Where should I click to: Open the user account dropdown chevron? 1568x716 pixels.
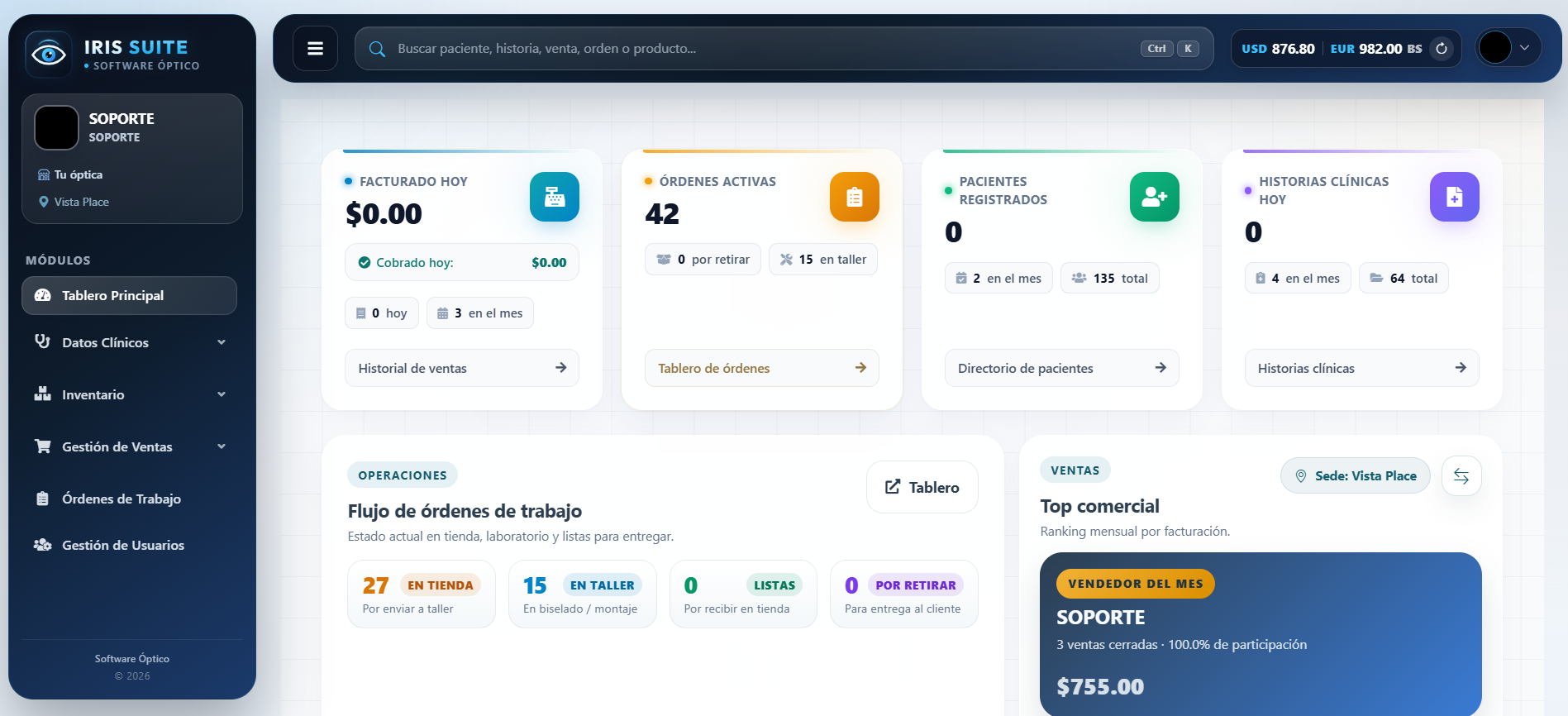1525,48
